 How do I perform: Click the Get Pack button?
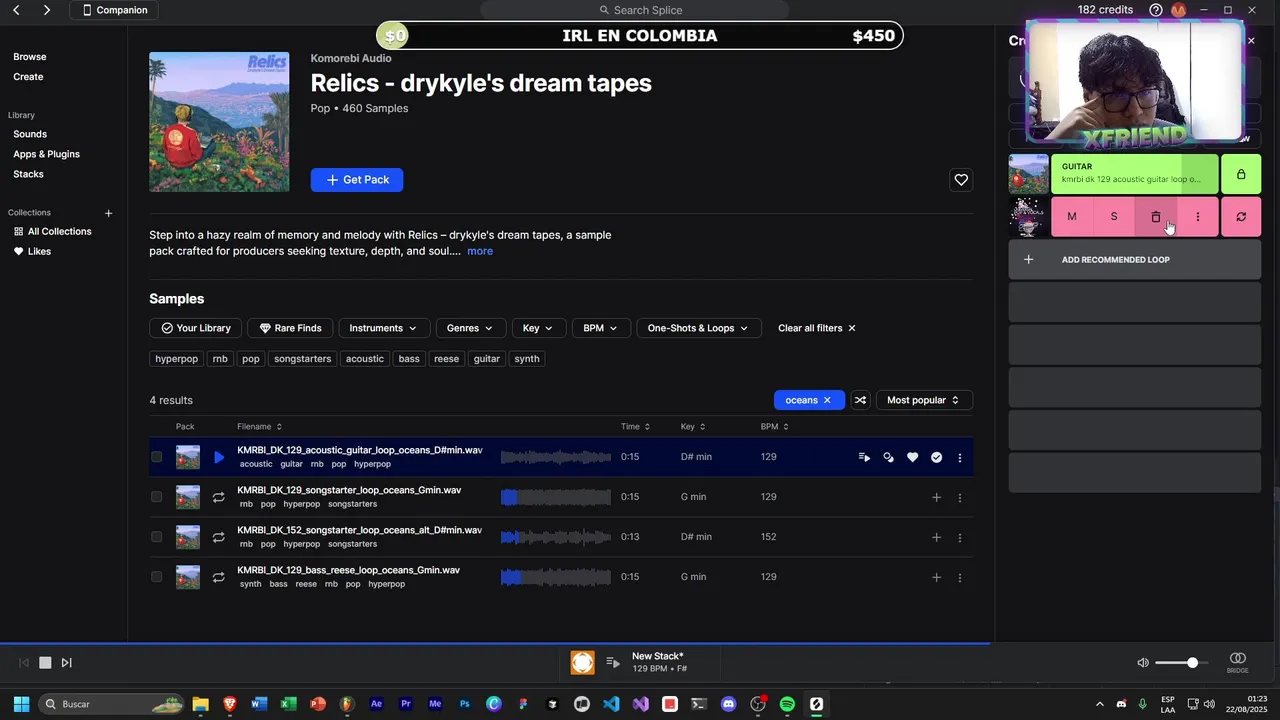point(357,180)
